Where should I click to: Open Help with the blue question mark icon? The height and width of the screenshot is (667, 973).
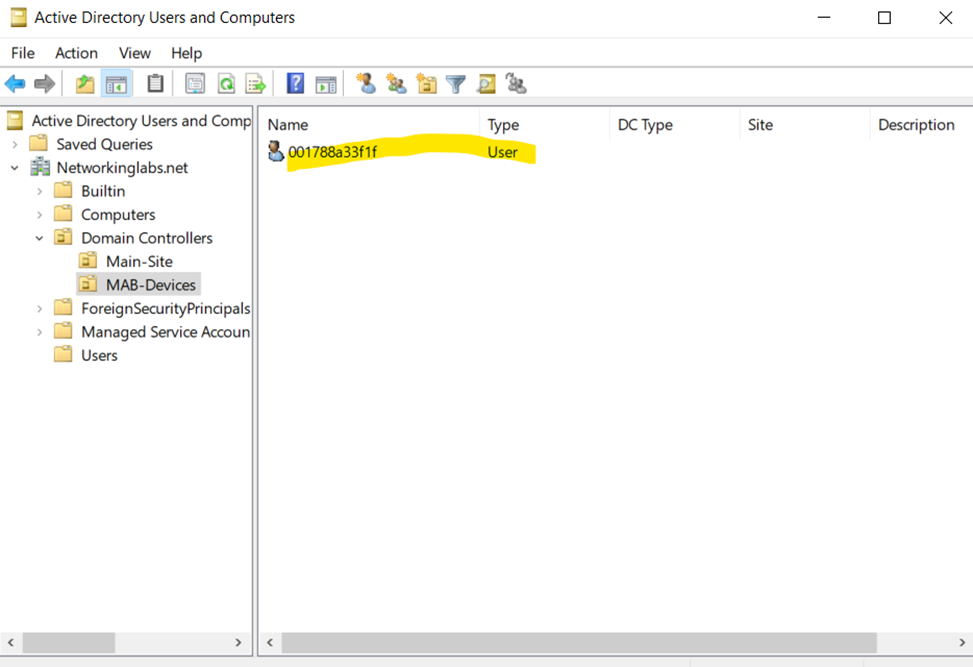[295, 83]
